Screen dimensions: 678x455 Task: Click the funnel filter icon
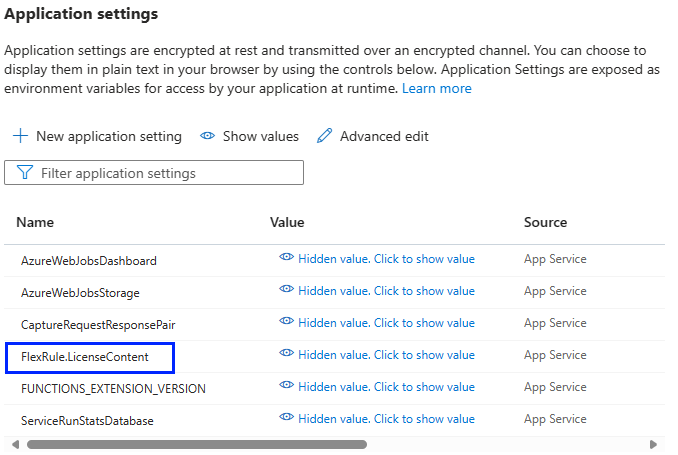click(25, 172)
